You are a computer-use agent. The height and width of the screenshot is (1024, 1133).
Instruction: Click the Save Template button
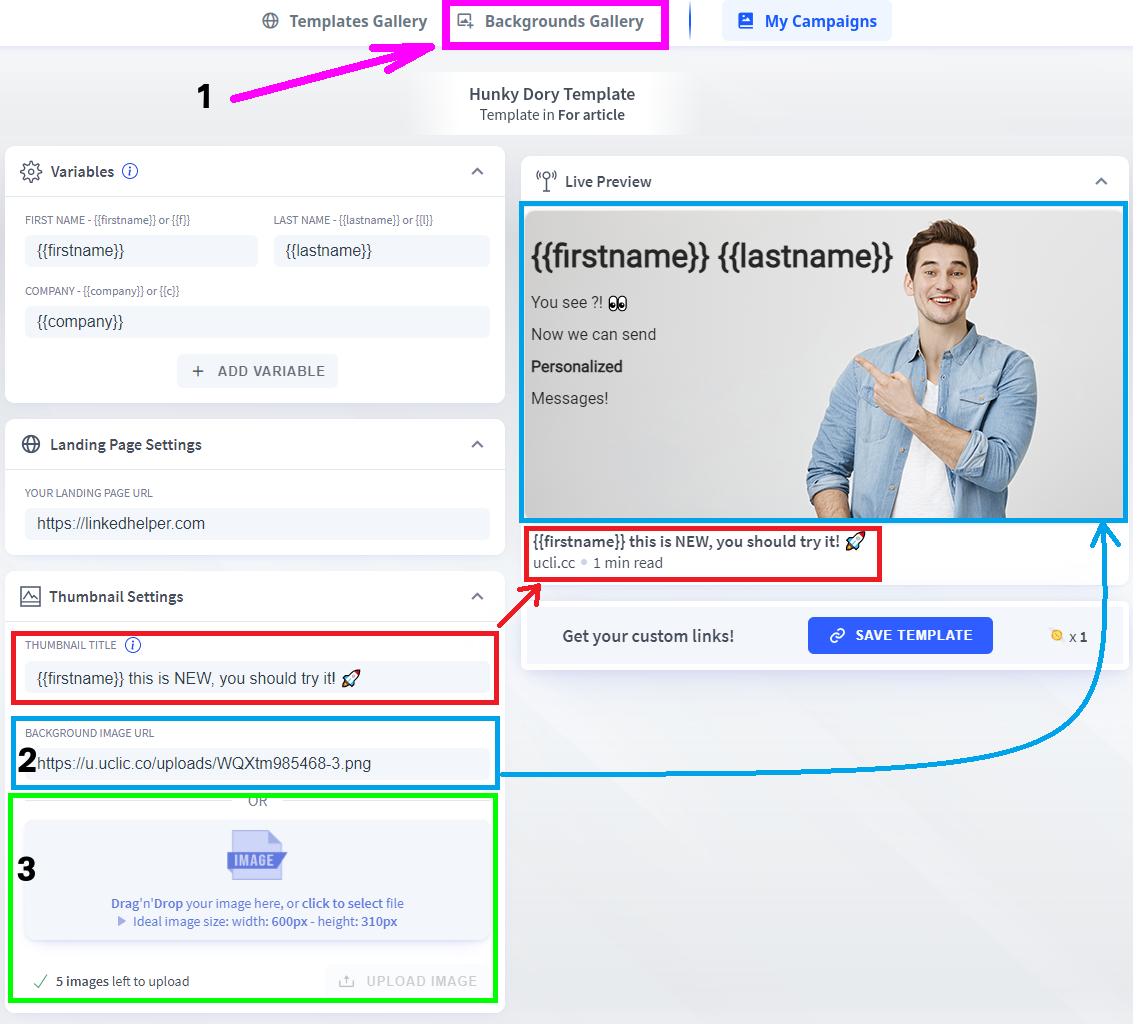[900, 635]
